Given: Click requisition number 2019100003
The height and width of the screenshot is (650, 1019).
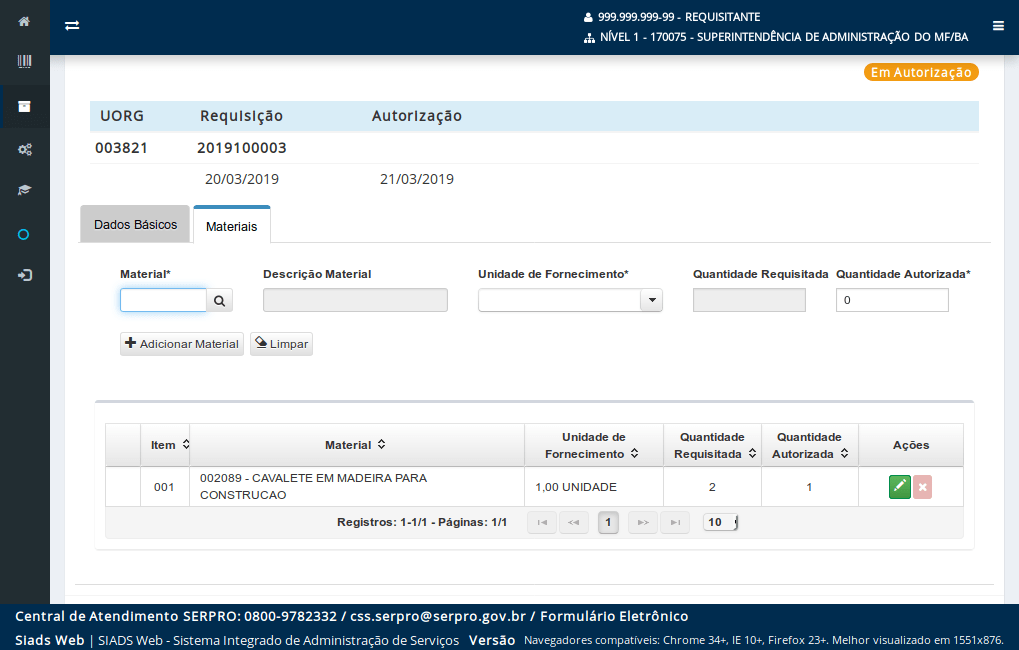Looking at the screenshot, I should coord(242,148).
